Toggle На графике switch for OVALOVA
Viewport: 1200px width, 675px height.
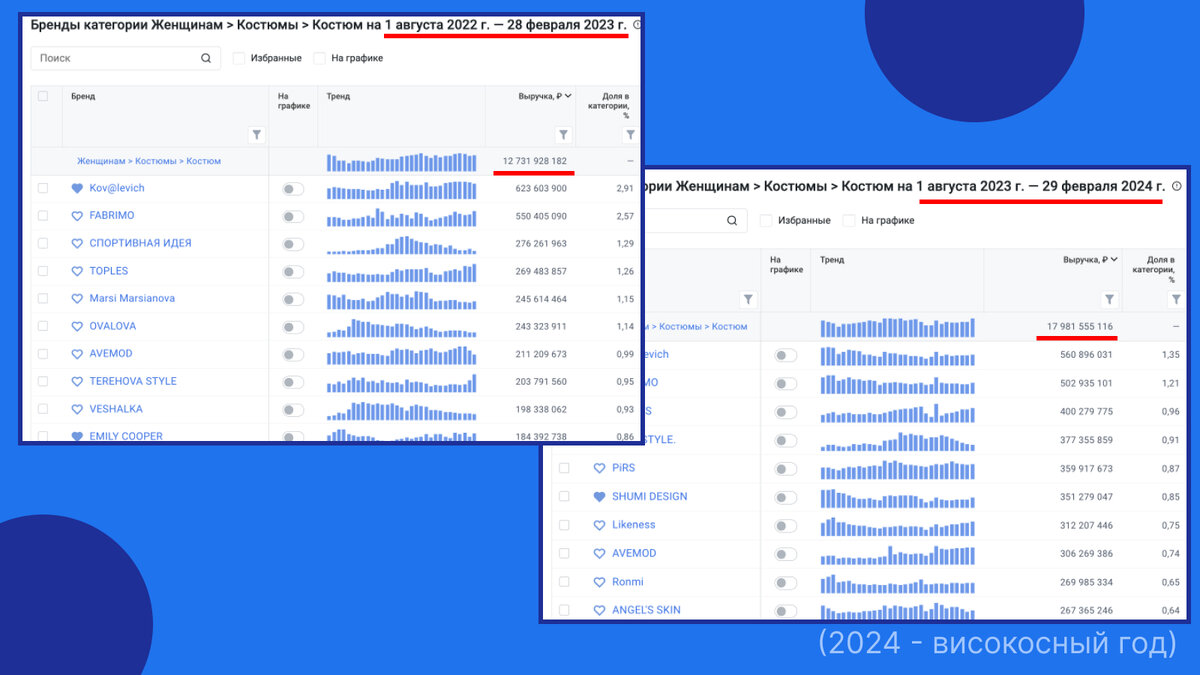coord(293,326)
